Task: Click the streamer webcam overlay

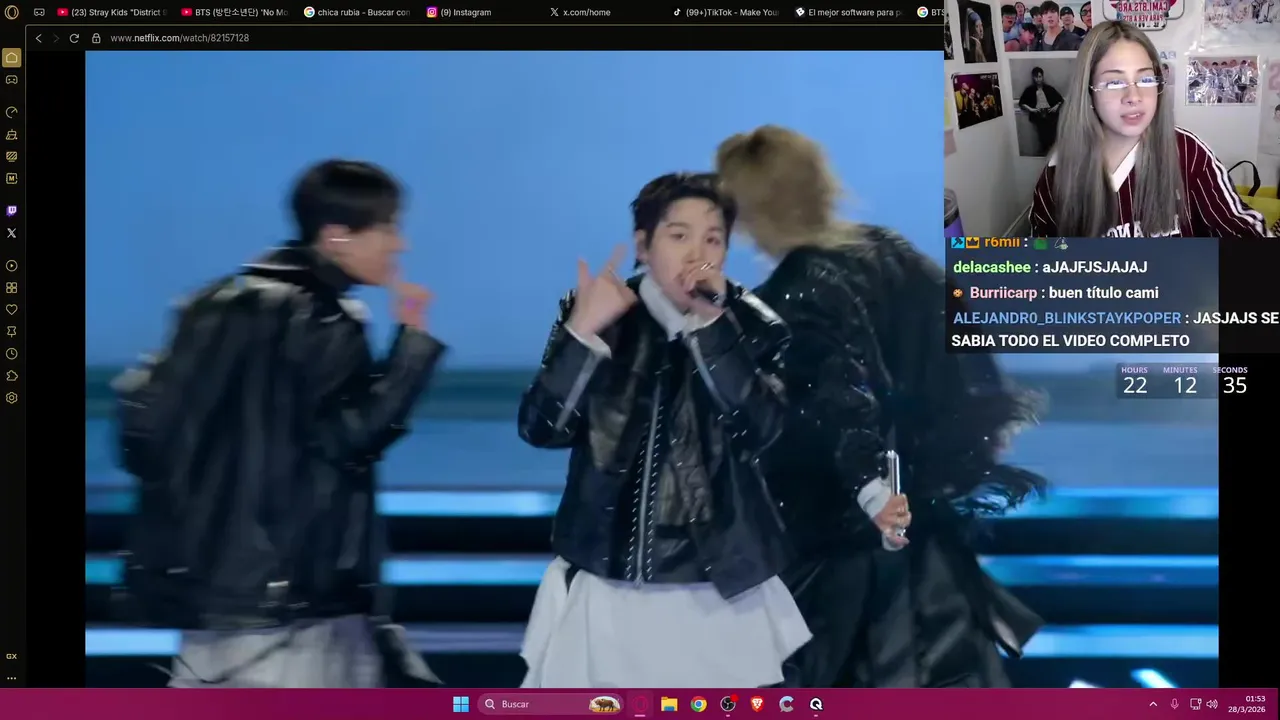Action: tap(1112, 118)
